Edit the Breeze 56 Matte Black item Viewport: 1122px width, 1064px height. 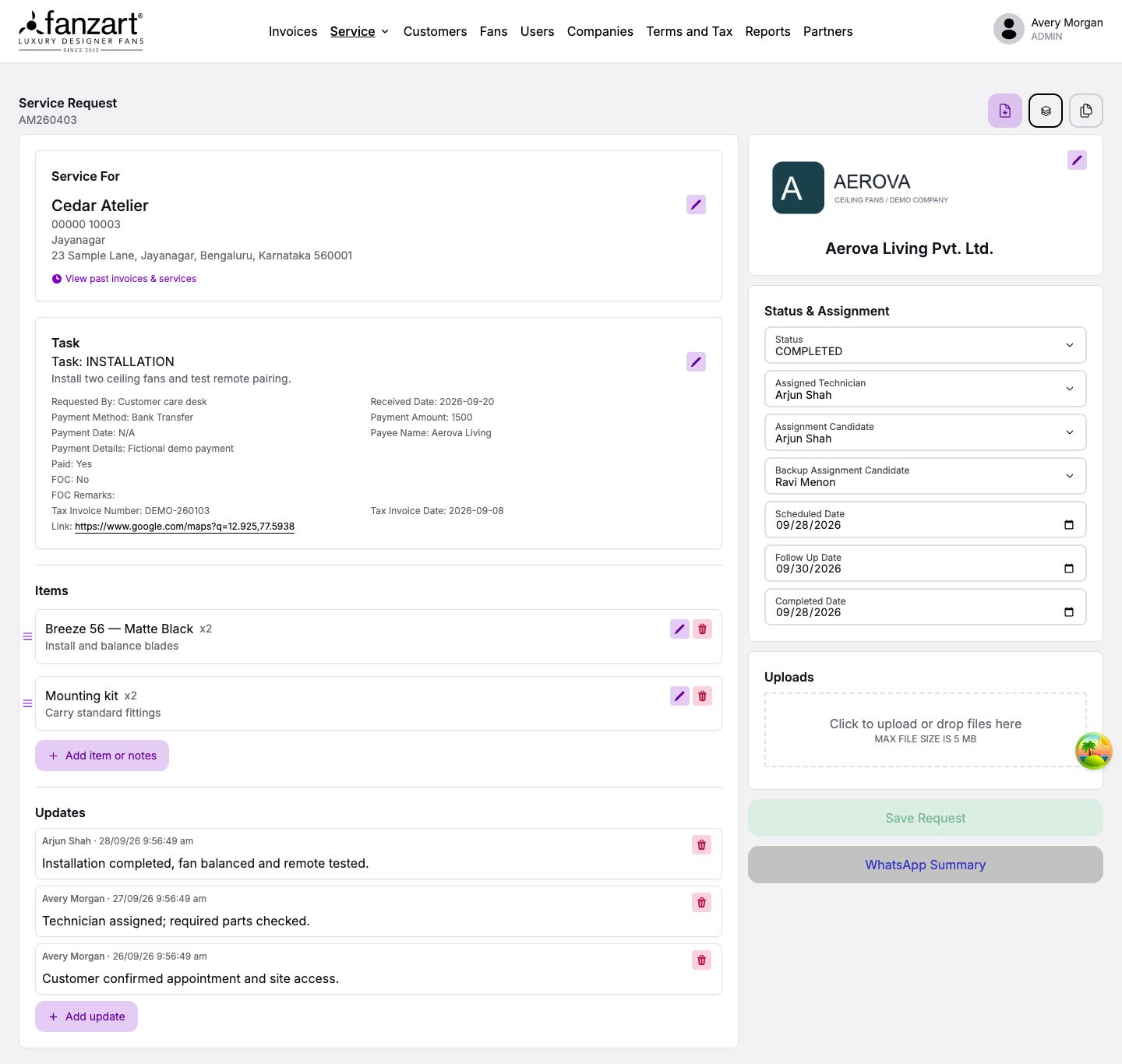click(679, 629)
